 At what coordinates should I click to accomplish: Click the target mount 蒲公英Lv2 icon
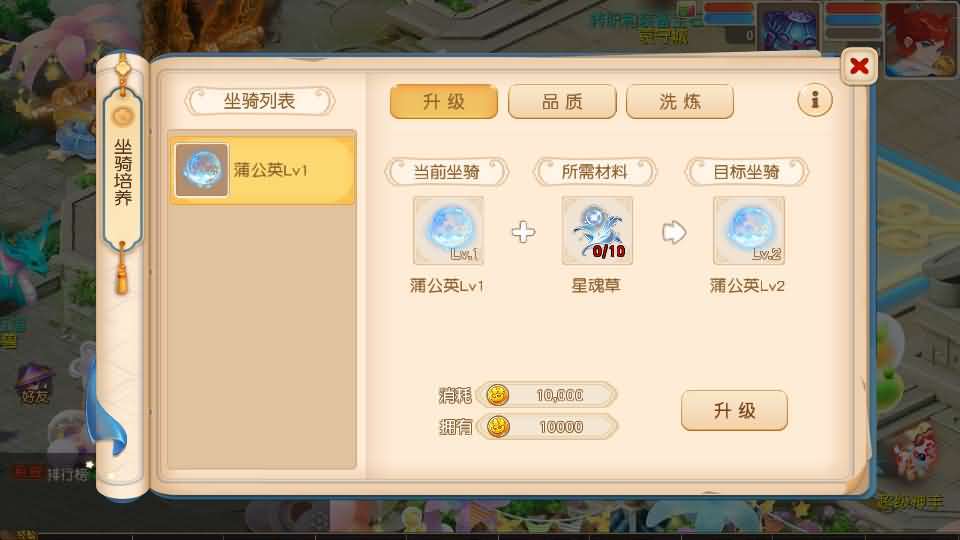click(749, 230)
